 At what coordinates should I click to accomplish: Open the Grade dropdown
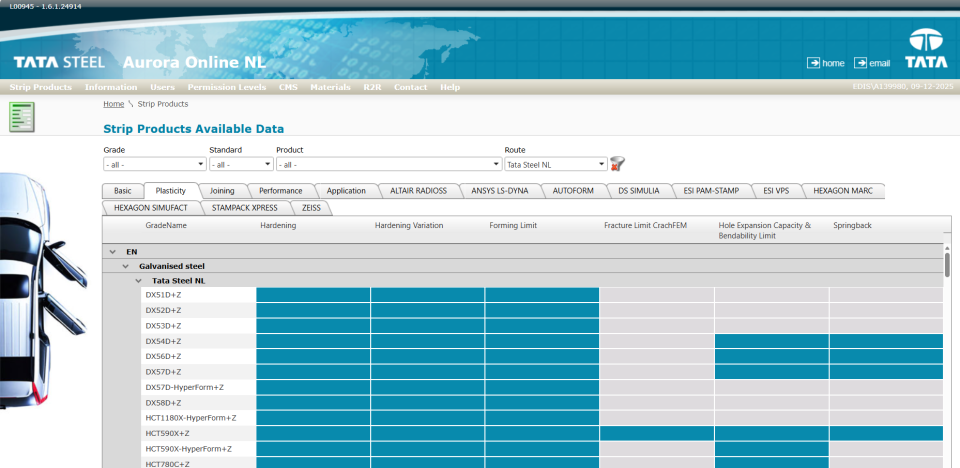154,164
